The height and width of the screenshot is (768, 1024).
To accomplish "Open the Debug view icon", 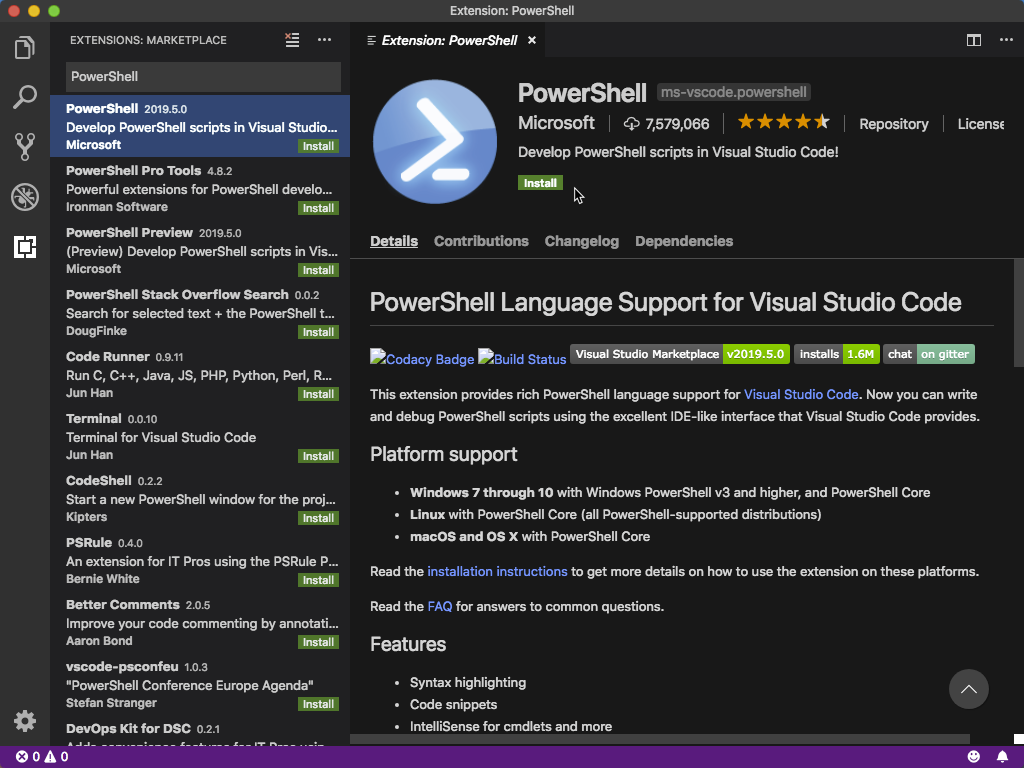I will (x=25, y=197).
